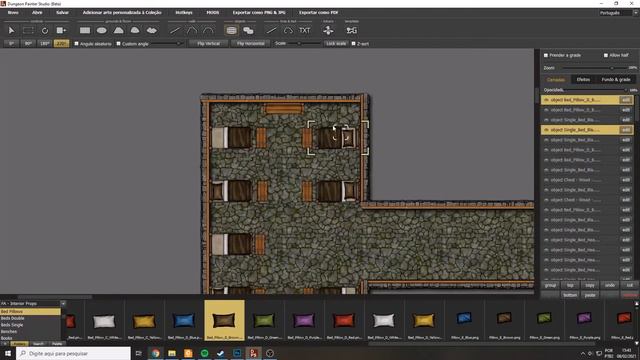Enable Prender a grade checkbox

[546, 55]
